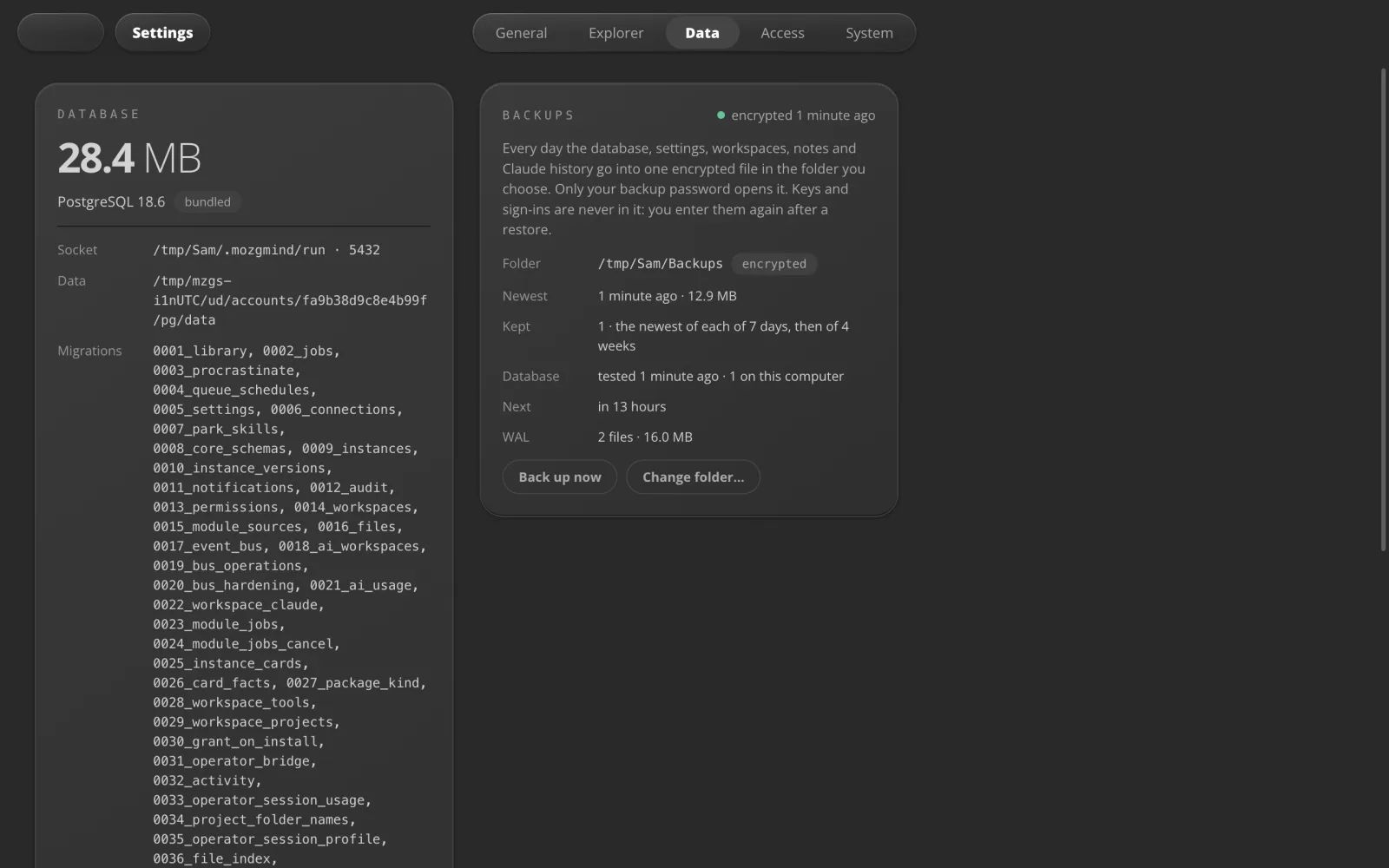Viewport: 1389px width, 868px height.
Task: Click the encrypted 1 minute ago status text
Action: point(803,115)
